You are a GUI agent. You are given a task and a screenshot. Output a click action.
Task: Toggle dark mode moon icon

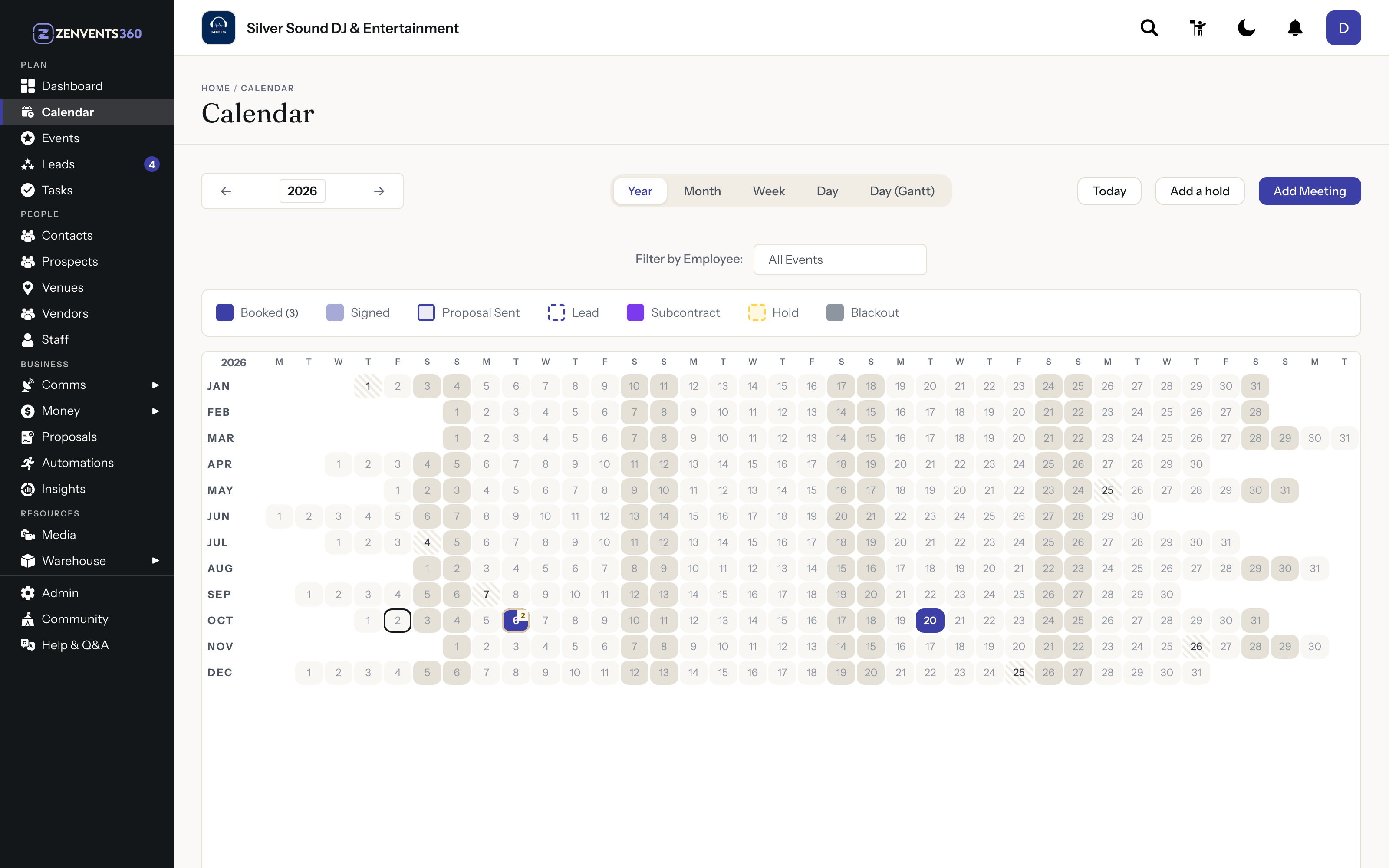click(x=1246, y=27)
